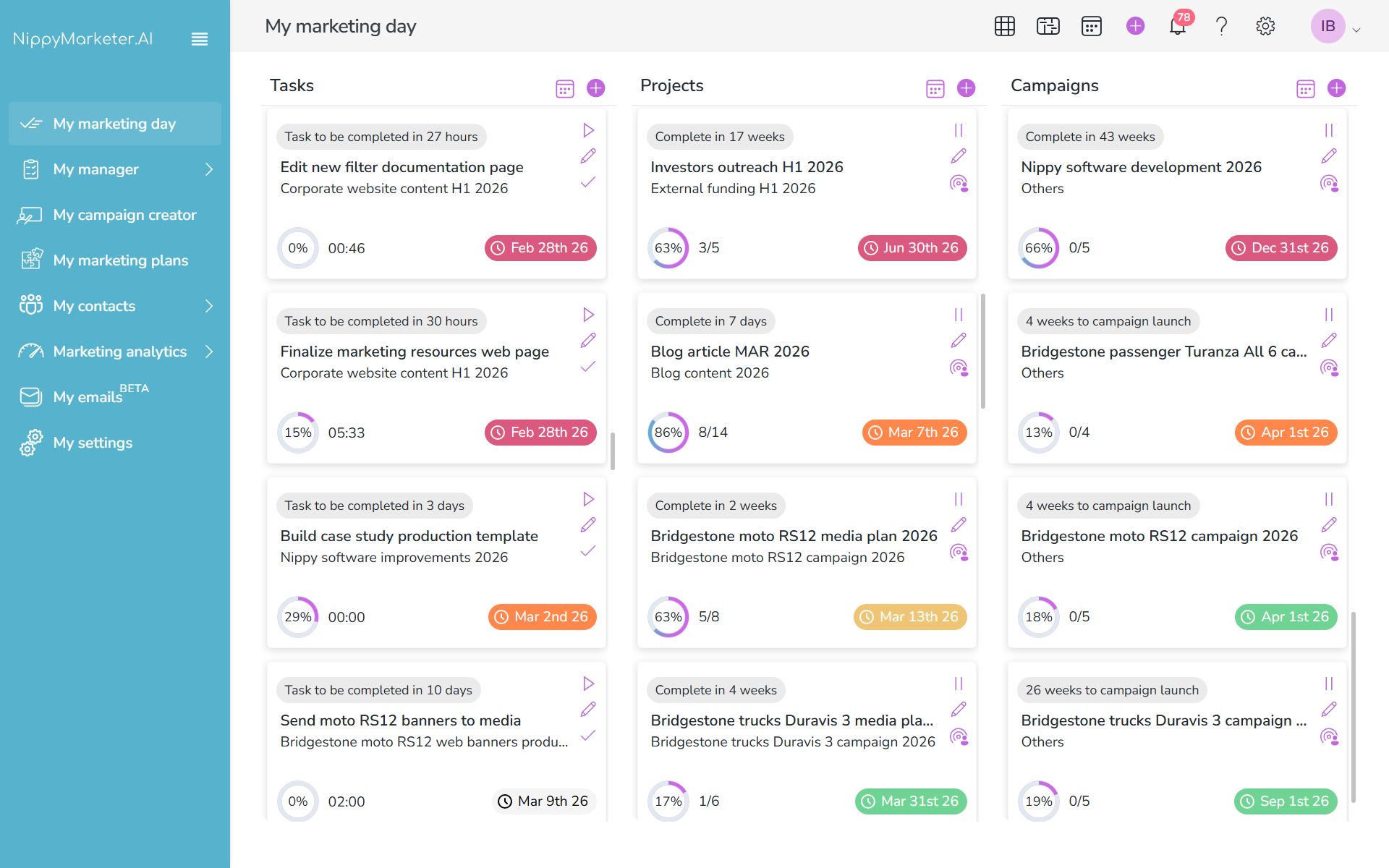Screen dimensions: 1389x868
Task: Open the Projects column calendar icon
Action: [935, 88]
